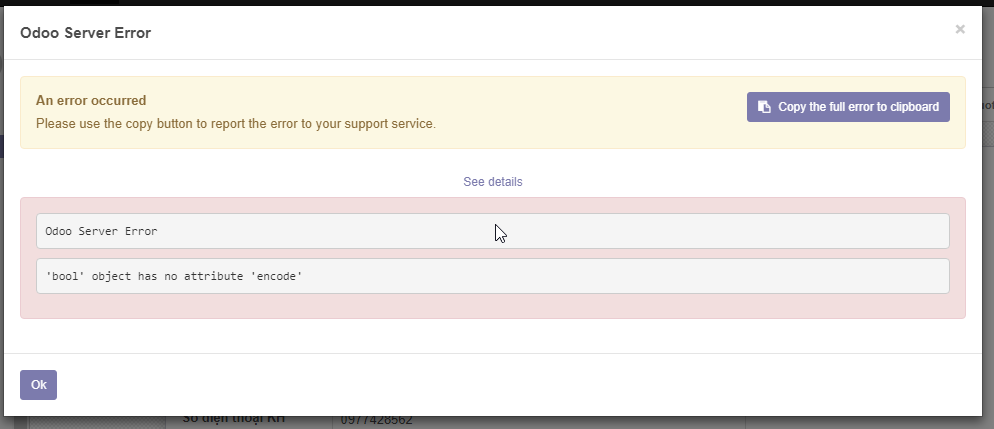Click phone number 0977428562 behind dialog
The image size is (994, 429).
[x=377, y=421]
